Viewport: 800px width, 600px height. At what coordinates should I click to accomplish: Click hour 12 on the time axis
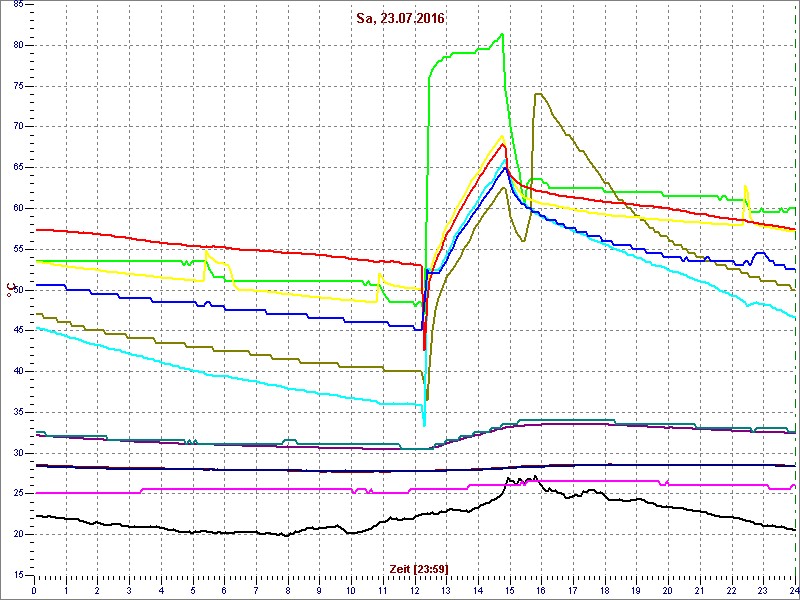click(x=414, y=590)
